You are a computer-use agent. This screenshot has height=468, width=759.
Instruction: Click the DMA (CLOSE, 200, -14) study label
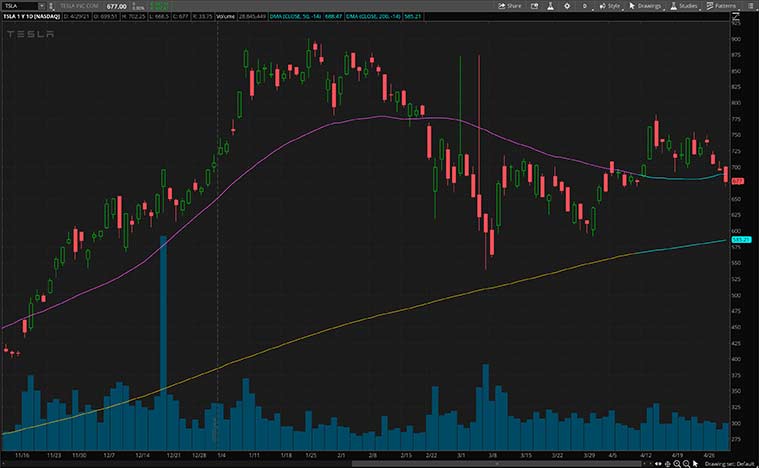[x=373, y=16]
